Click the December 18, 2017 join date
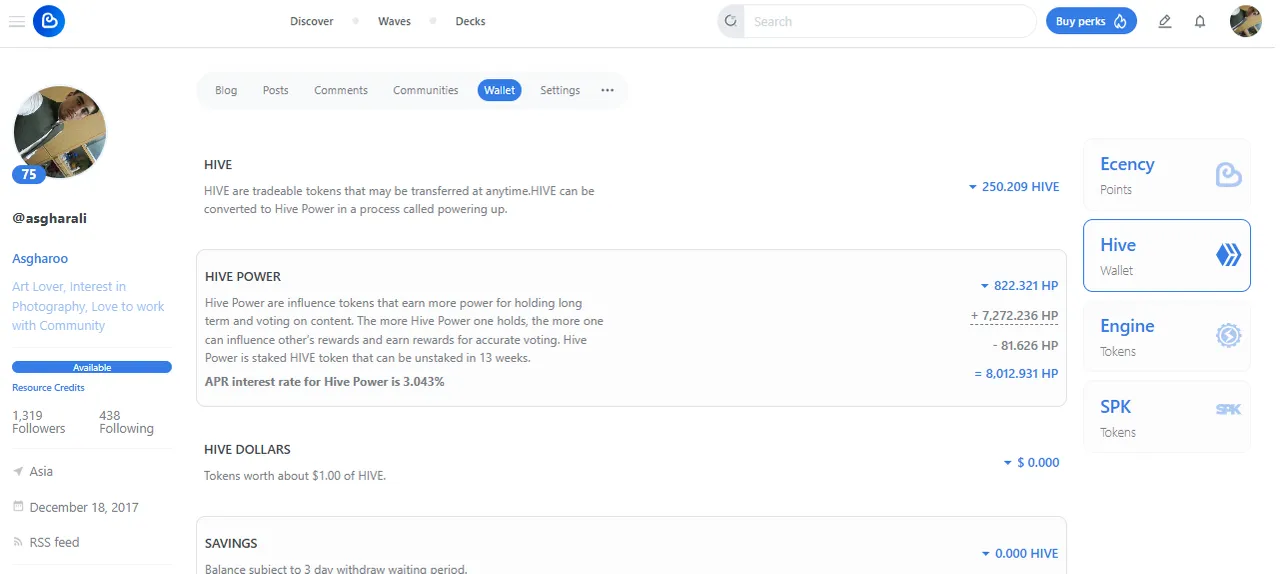Screen dimensions: 1280x574 click(x=84, y=507)
